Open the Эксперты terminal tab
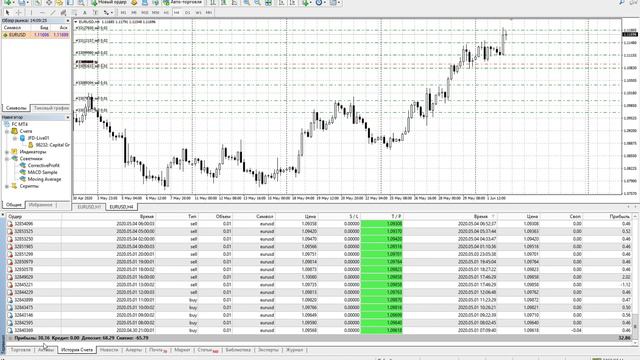The image size is (640, 360). click(x=268, y=350)
